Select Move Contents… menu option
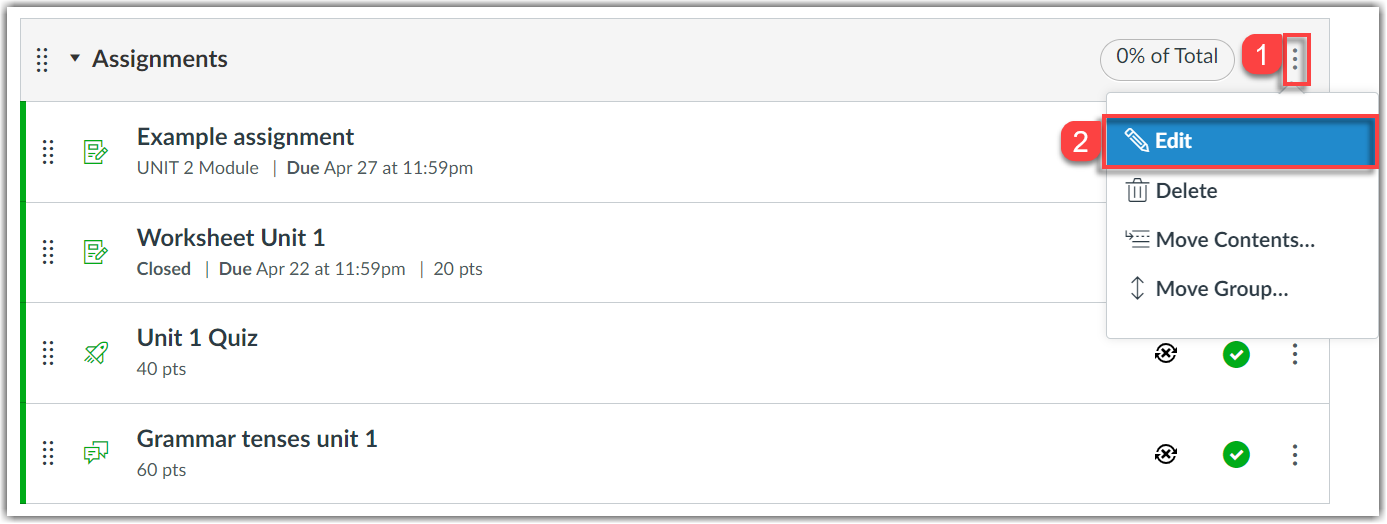1387x524 pixels. point(1234,239)
